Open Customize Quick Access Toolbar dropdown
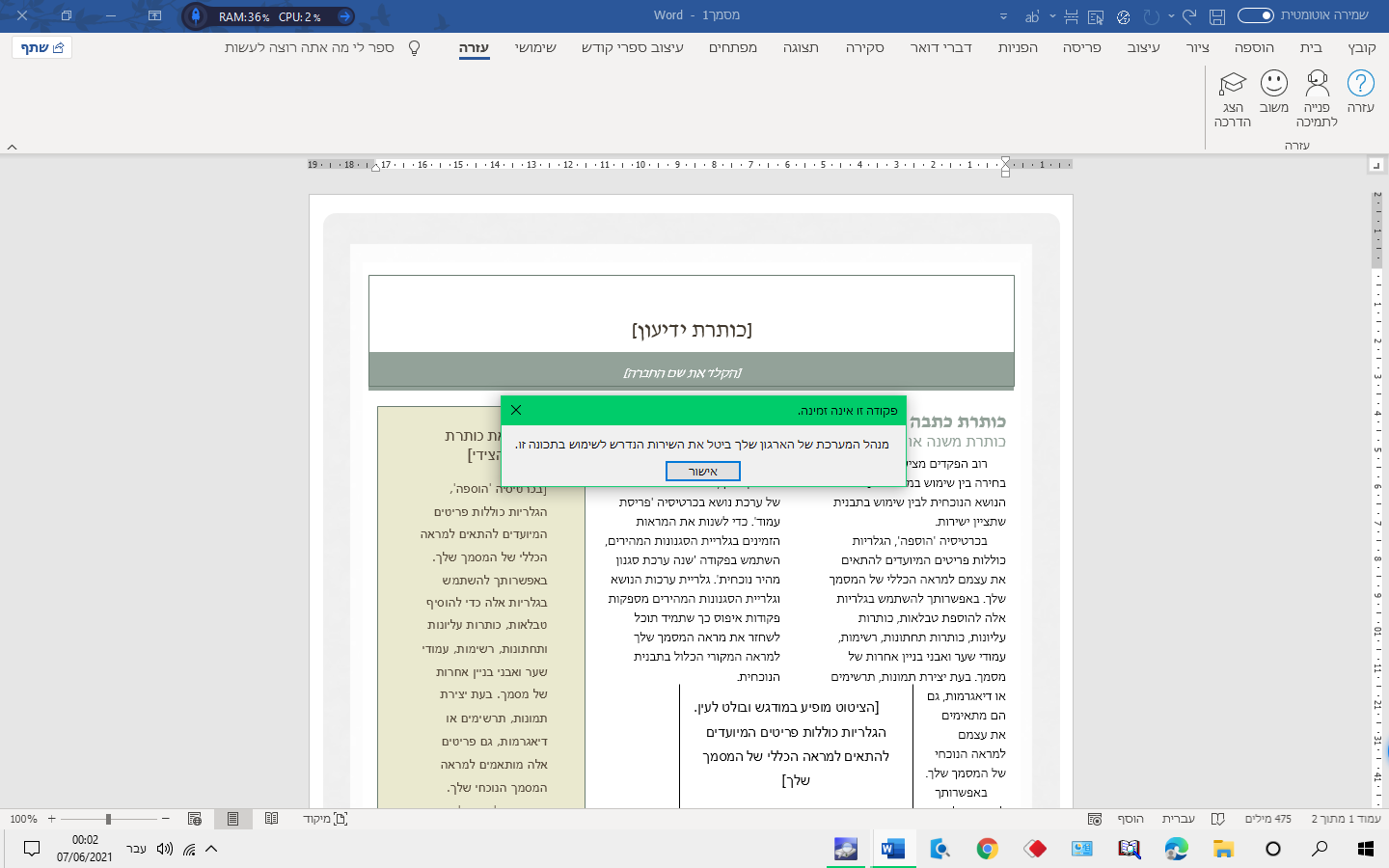This screenshot has width=1389, height=868. pos(1003,16)
